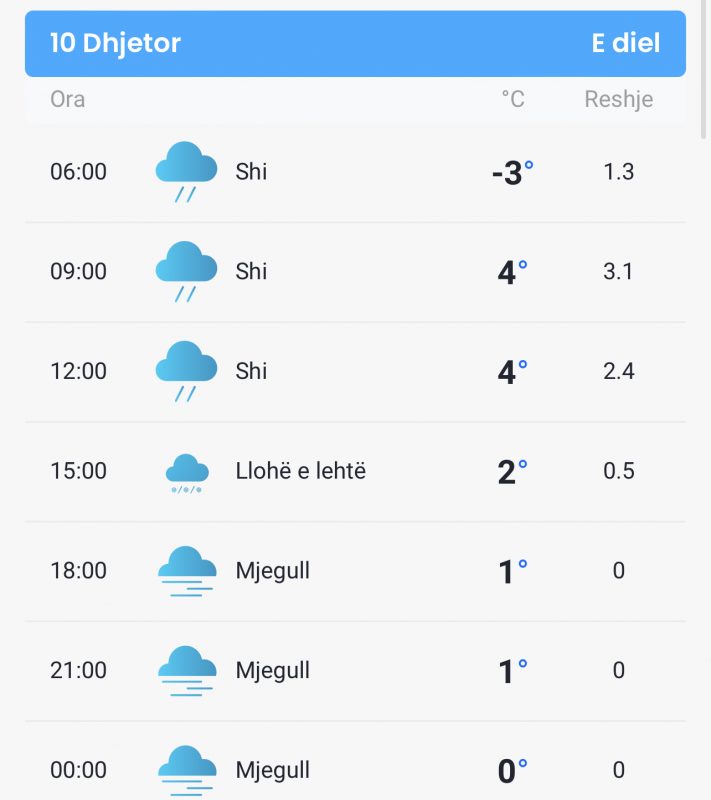The height and width of the screenshot is (800, 711).
Task: Click the rain cloud icon at 12:00
Action: click(x=186, y=371)
